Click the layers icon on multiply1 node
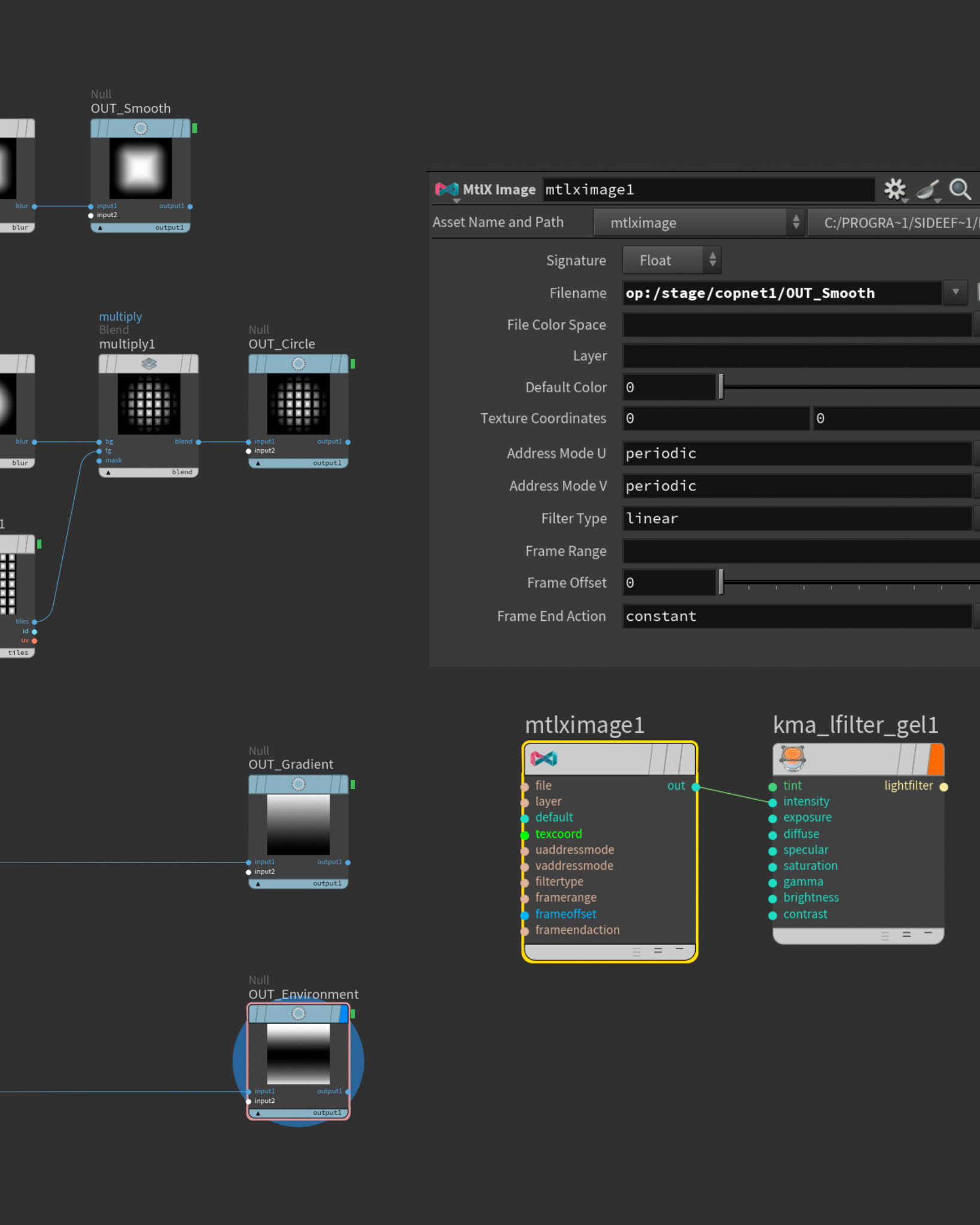 coord(149,364)
